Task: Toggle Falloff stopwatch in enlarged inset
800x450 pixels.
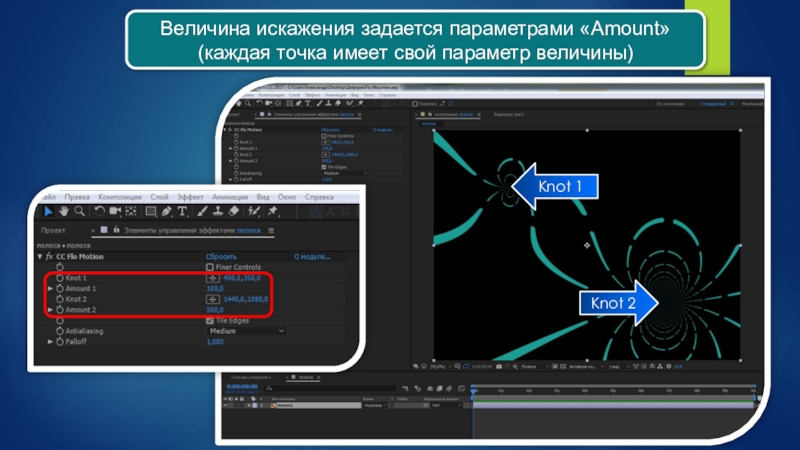Action: (60, 342)
